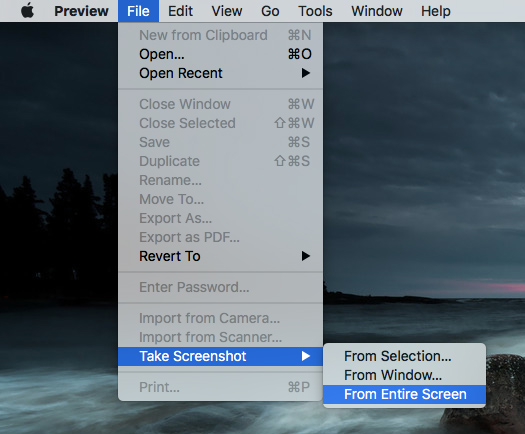Click the Revert To arrow indicator

coord(305,256)
